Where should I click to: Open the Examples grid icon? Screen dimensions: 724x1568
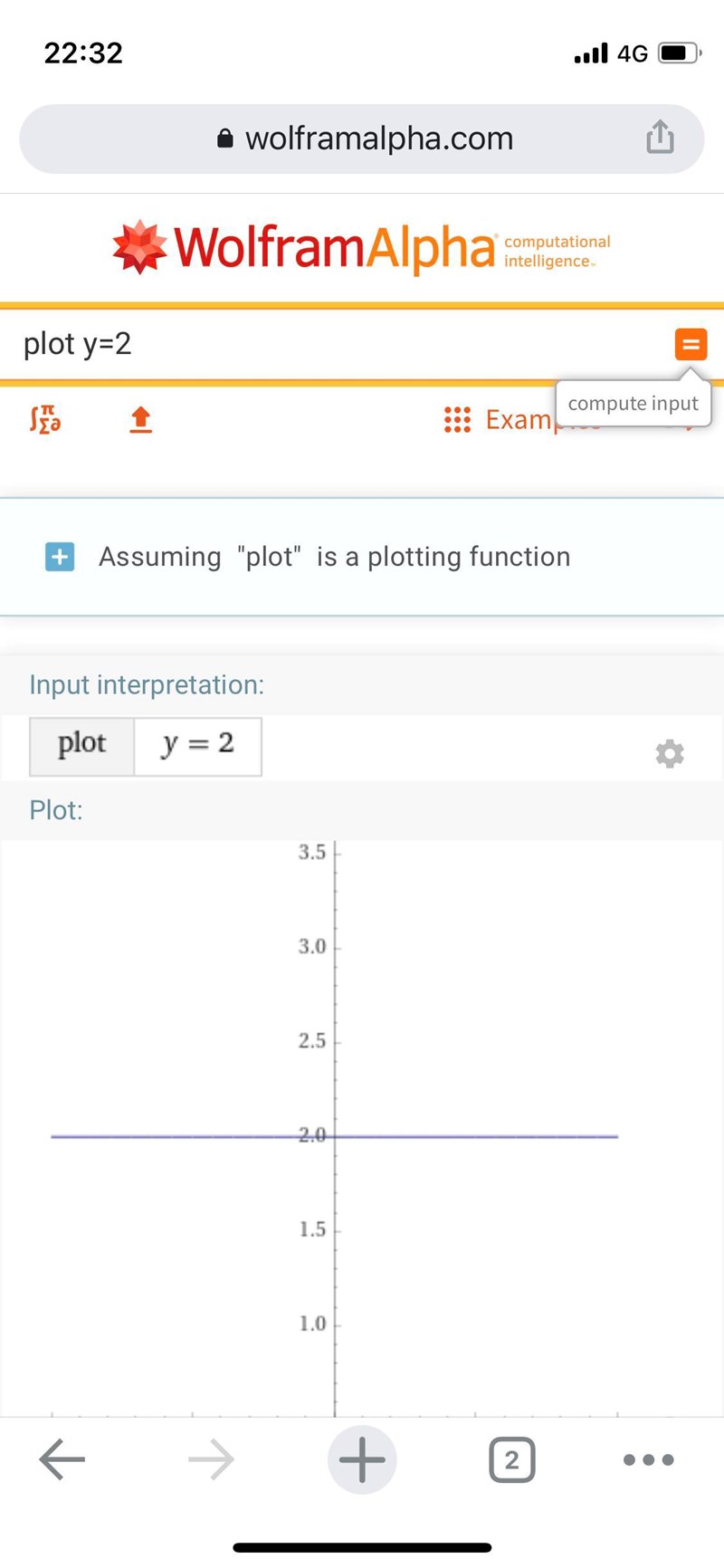pyautogui.click(x=457, y=419)
